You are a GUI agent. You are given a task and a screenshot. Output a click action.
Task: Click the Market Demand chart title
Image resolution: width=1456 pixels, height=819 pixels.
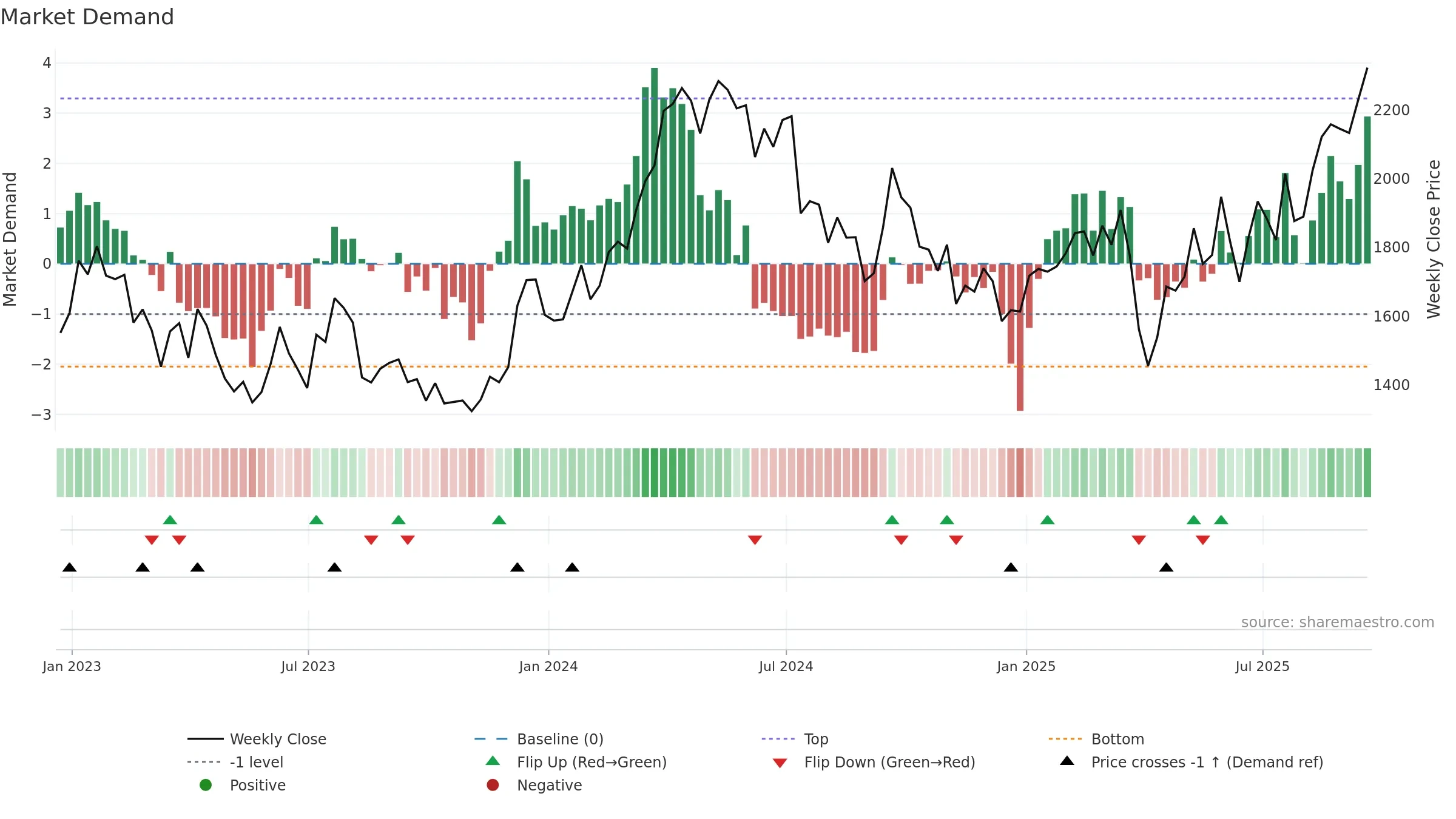coord(87,17)
